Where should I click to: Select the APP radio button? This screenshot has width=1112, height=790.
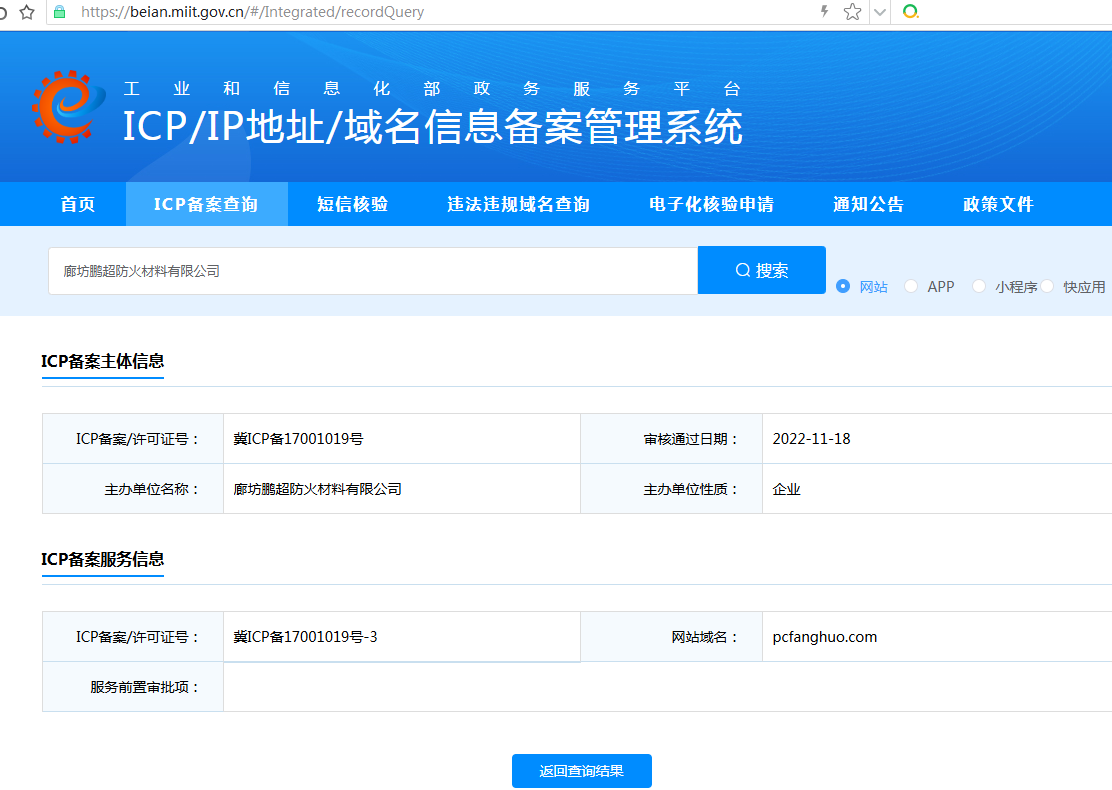point(911,286)
